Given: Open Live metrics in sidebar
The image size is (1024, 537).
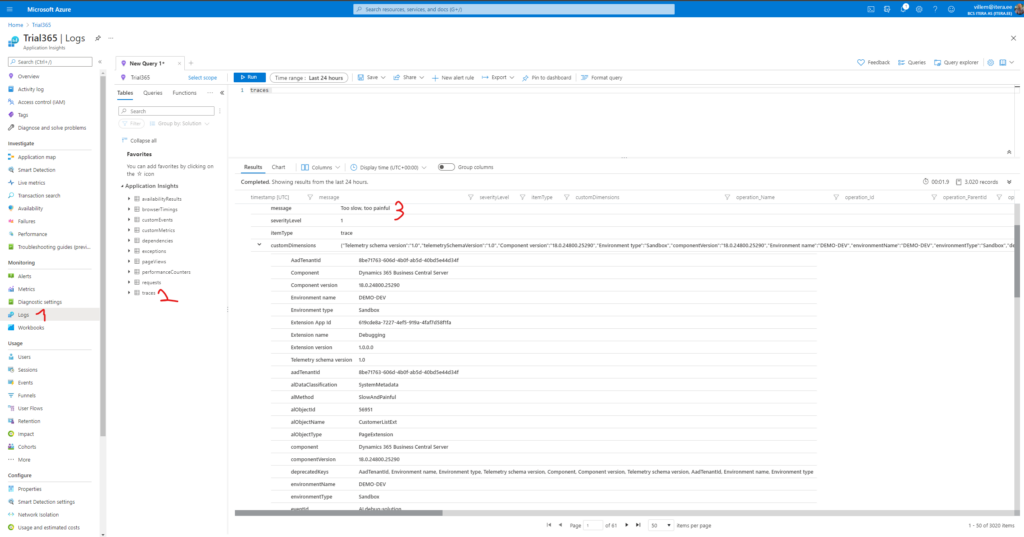Looking at the screenshot, I should click(x=31, y=183).
